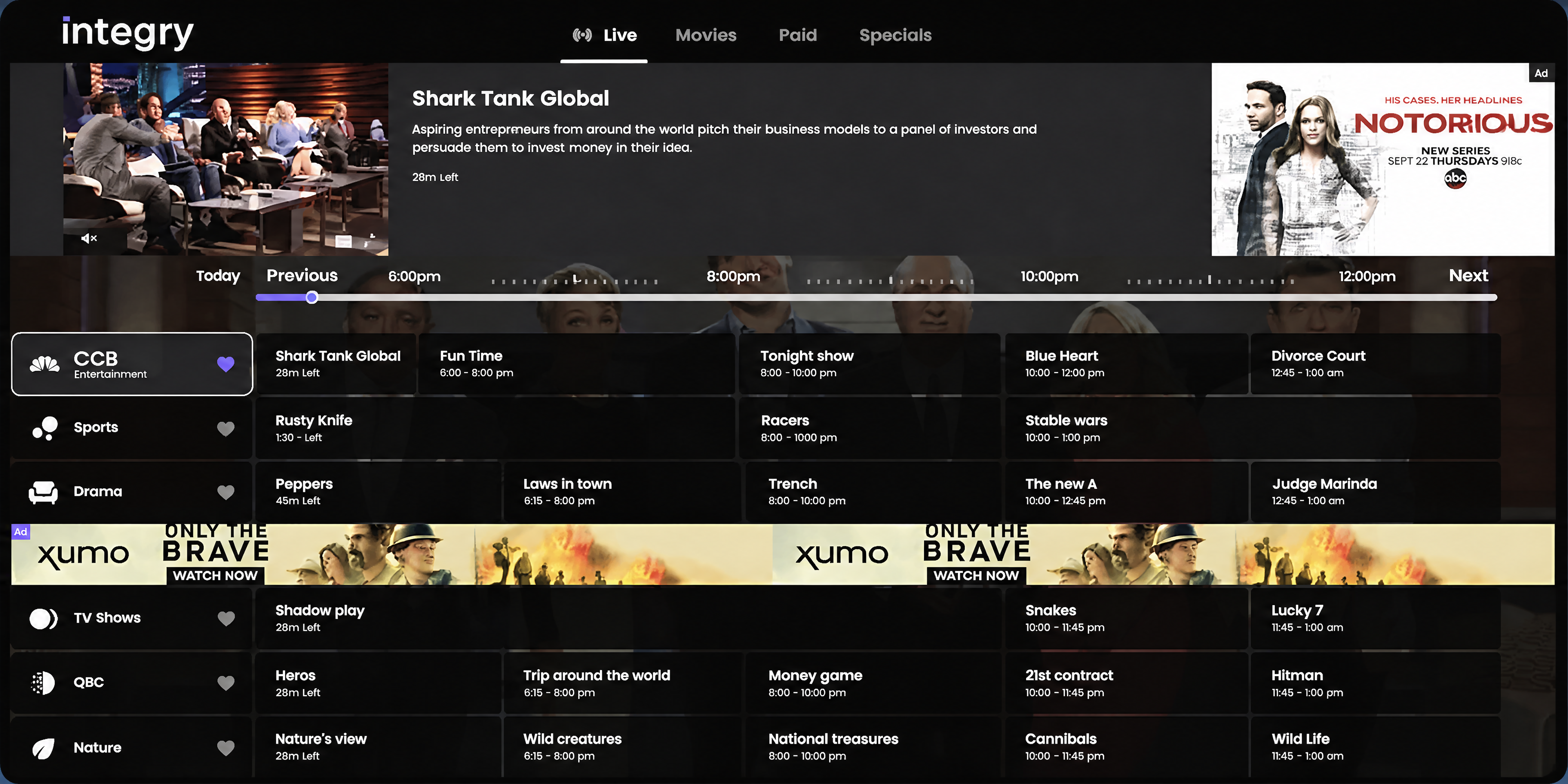Select the Laws in town program
The height and width of the screenshot is (784, 1568).
point(623,492)
